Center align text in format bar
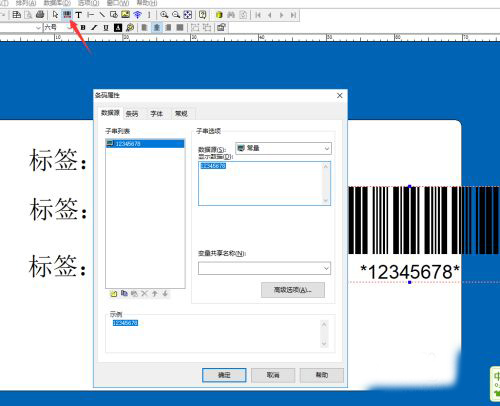 (156, 27)
